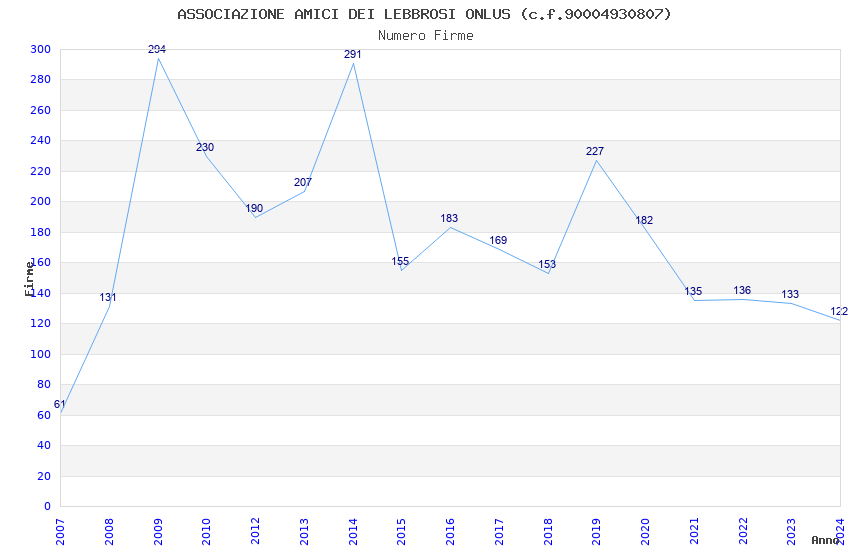
Task: Click x-axis year label 2021
Action: point(694,532)
